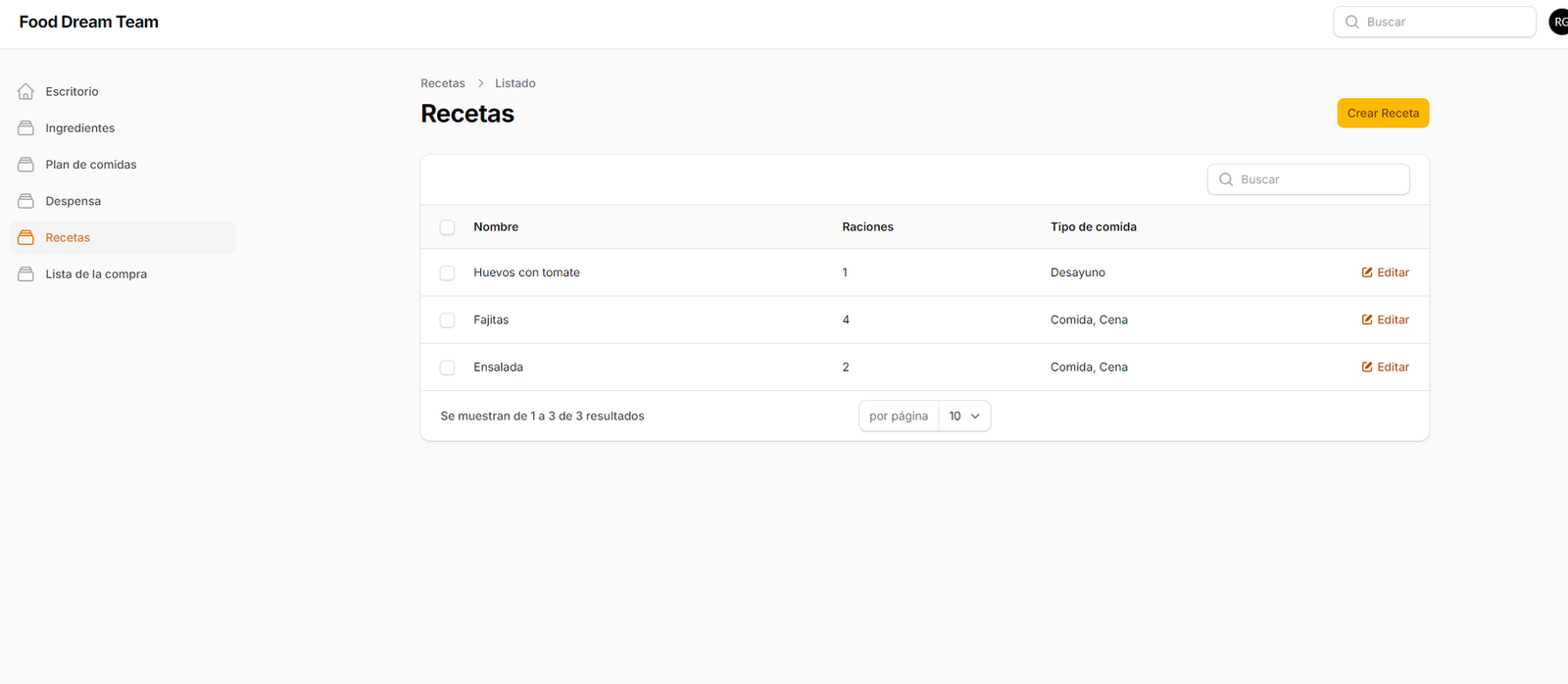Open the per-page dropdown showing 10
Image resolution: width=1568 pixels, height=684 pixels.
coord(964,416)
